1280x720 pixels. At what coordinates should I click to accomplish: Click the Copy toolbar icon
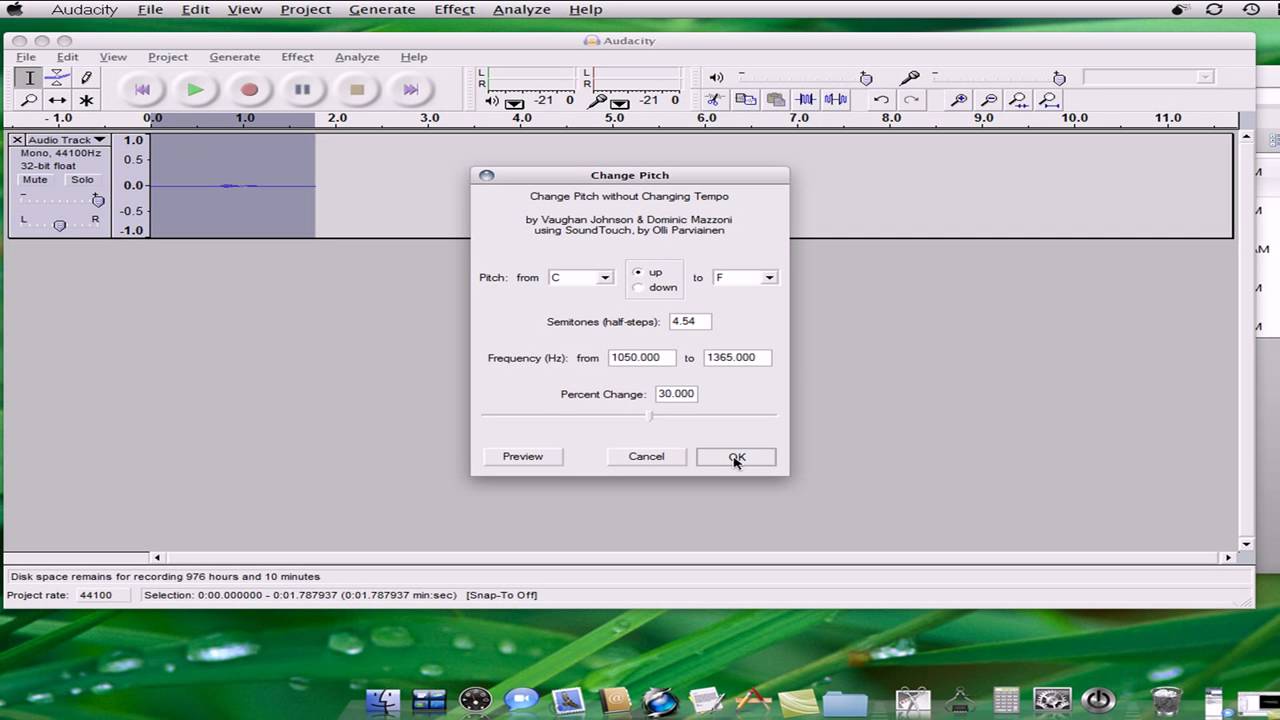tap(745, 99)
